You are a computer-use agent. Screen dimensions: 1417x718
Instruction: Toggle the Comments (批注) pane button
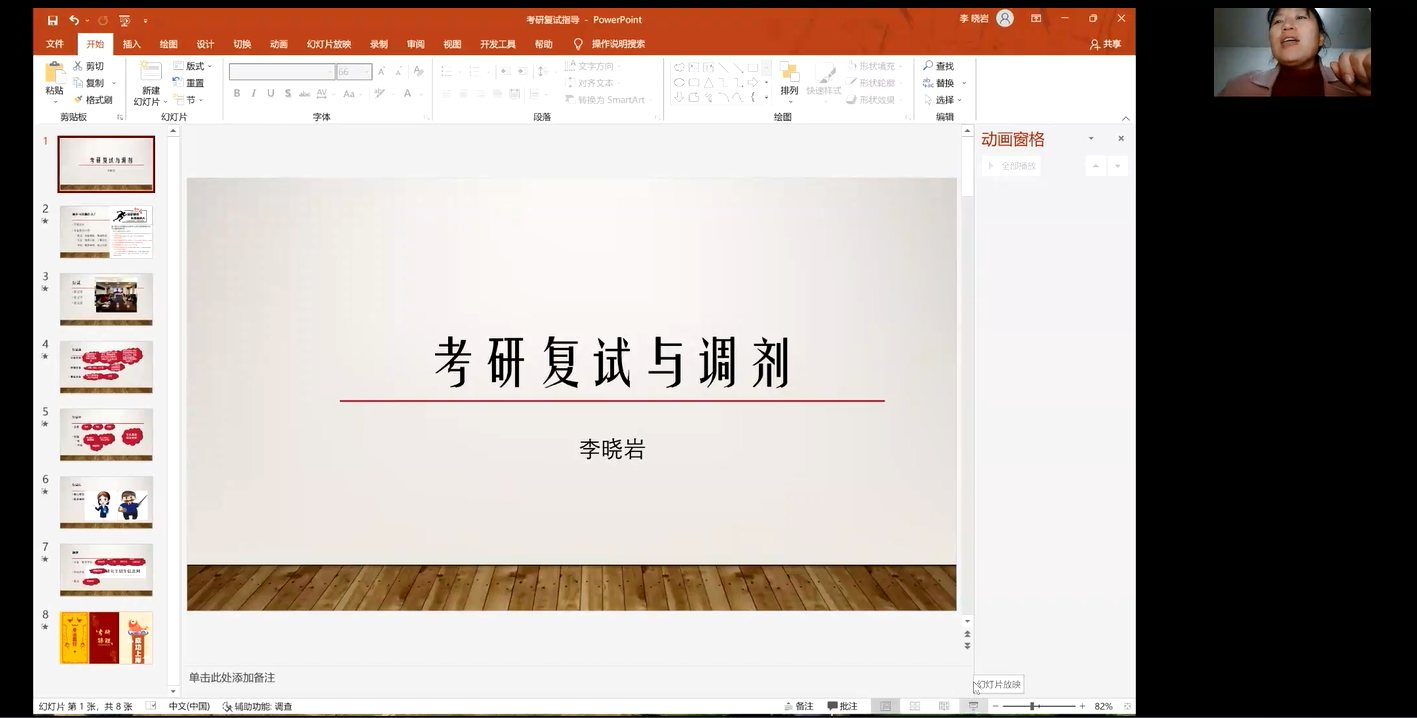[842, 706]
